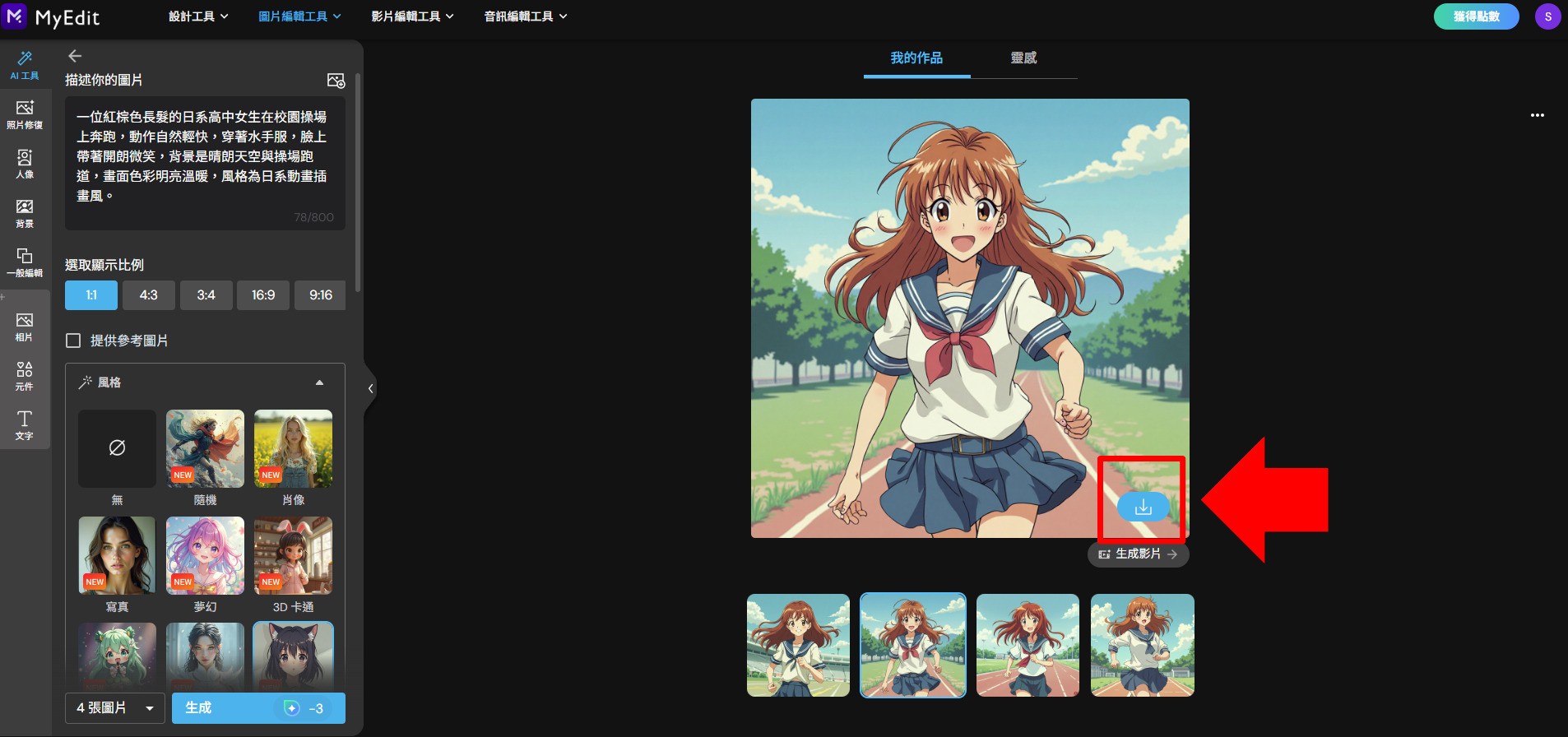Select the 1:1 aspect ratio
This screenshot has width=1568, height=737.
[x=91, y=295]
